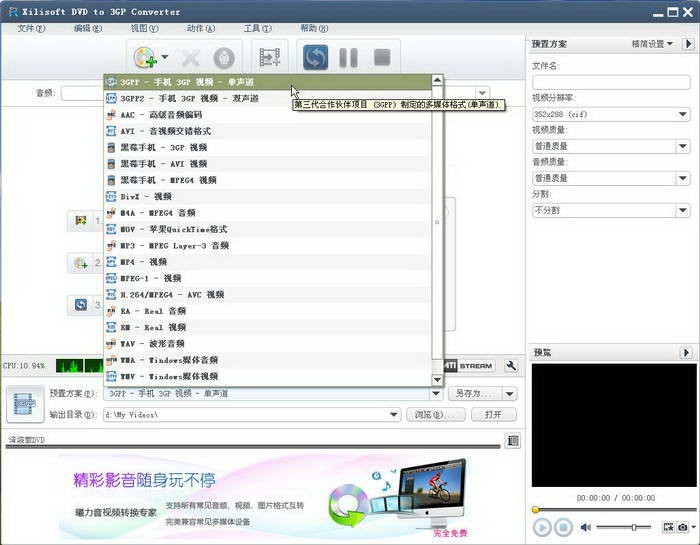Click the preview display mode icon

(668, 528)
